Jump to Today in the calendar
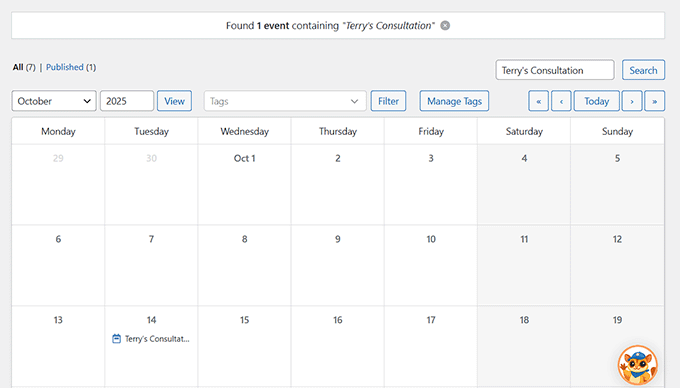The image size is (680, 388). pyautogui.click(x=596, y=101)
